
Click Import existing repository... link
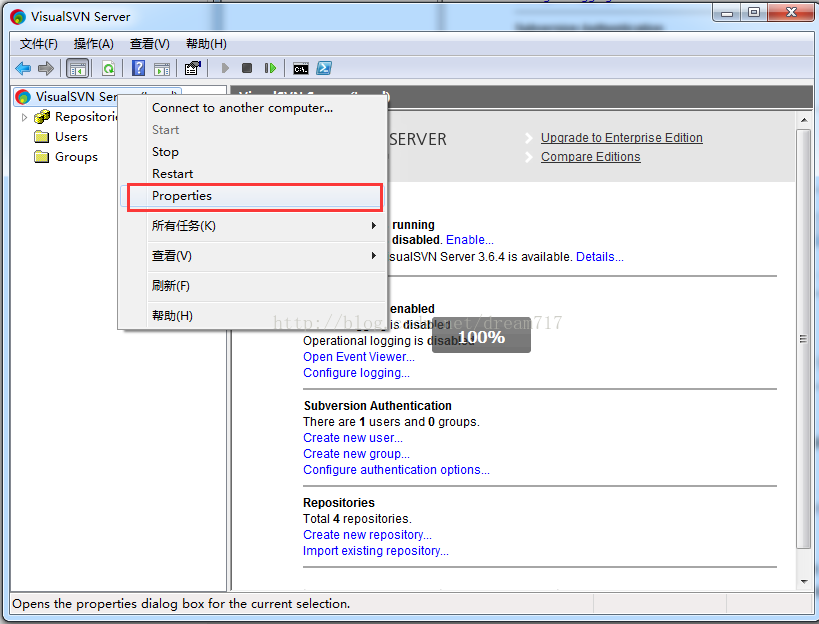376,551
